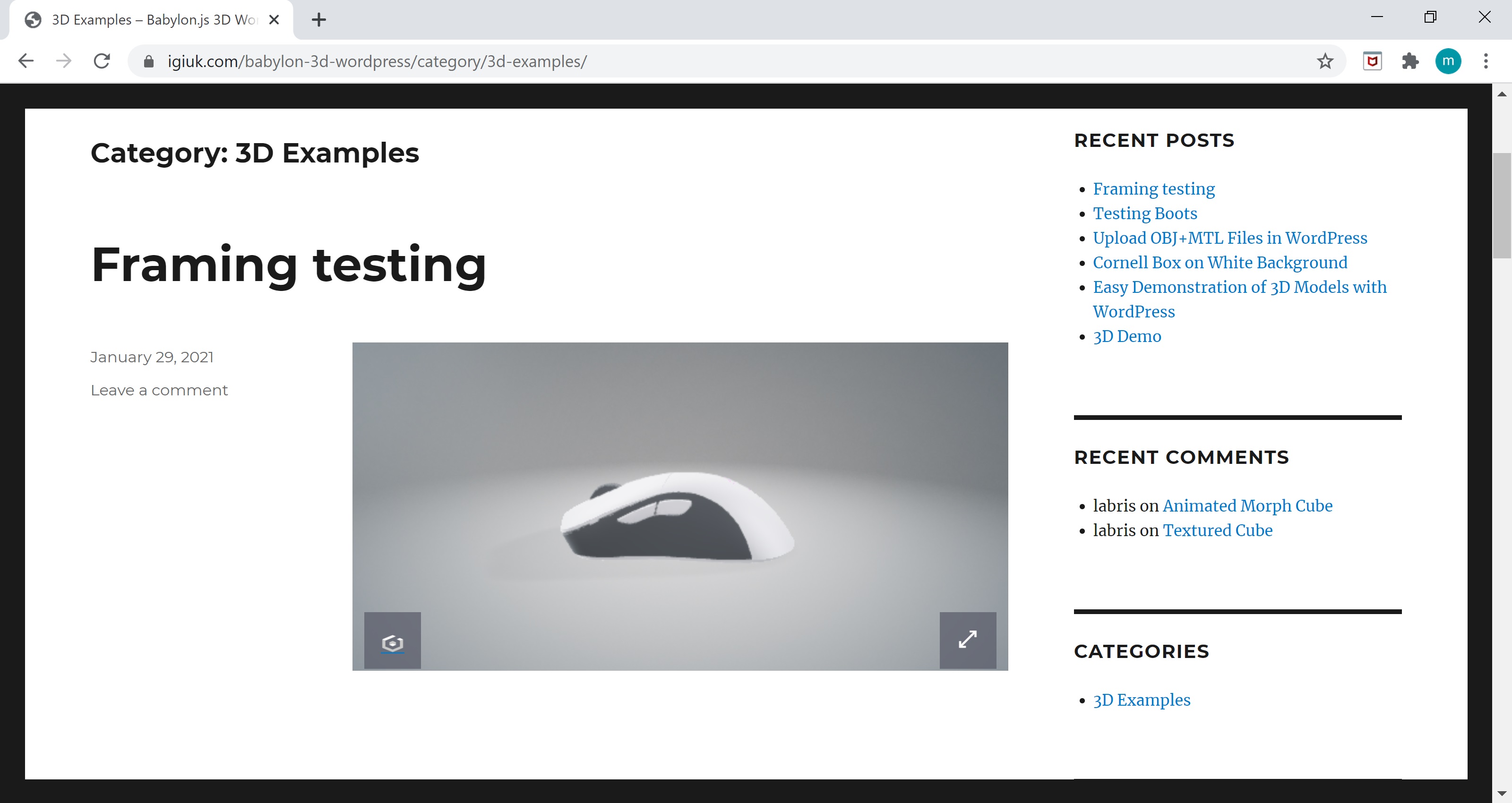Bookmark this page with star icon
1512x803 pixels.
point(1325,61)
